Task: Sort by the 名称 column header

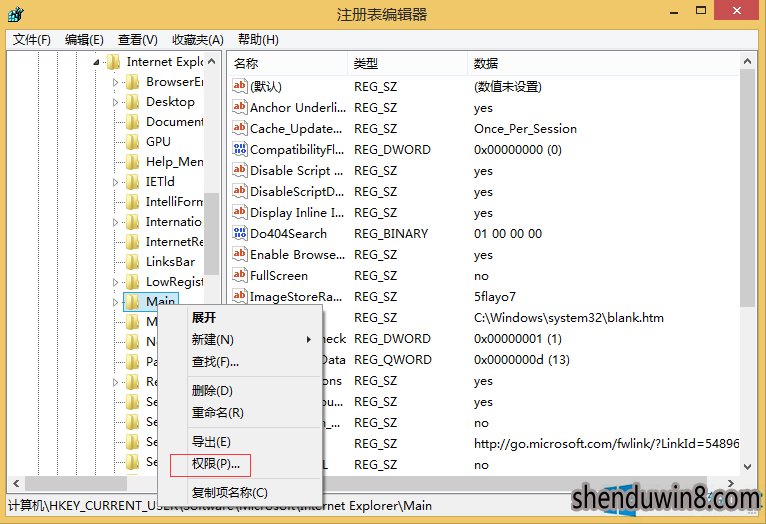Action: [288, 63]
